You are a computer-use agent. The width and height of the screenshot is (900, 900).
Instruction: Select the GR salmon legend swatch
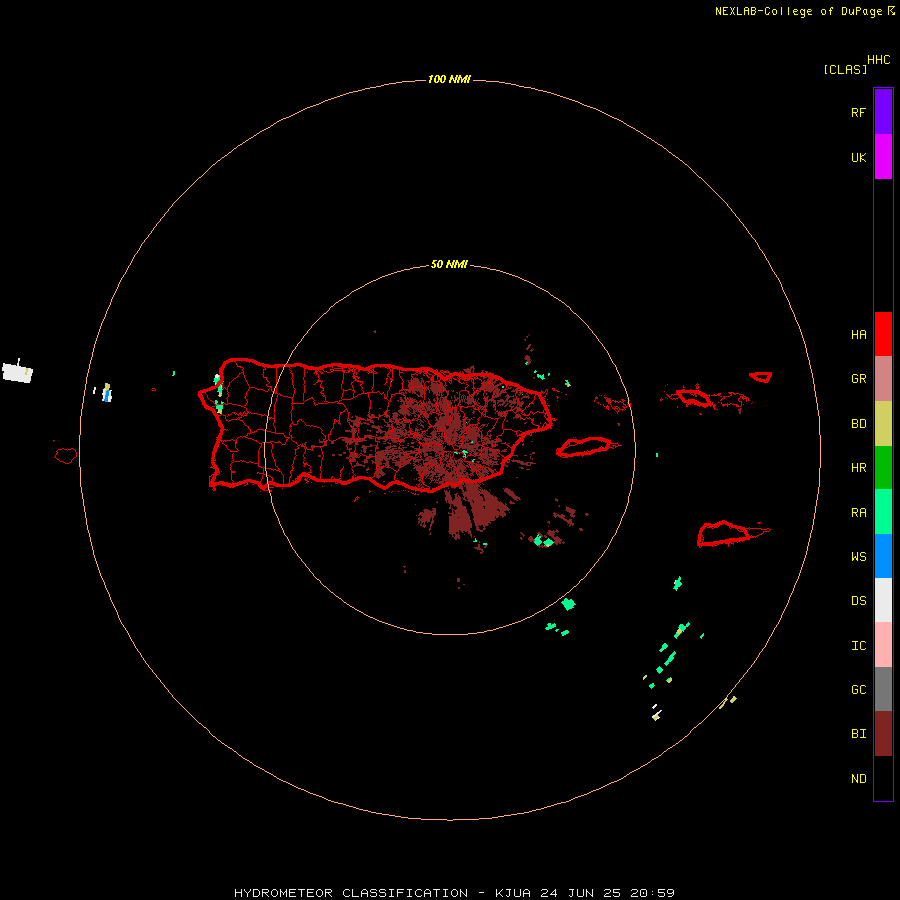point(883,379)
